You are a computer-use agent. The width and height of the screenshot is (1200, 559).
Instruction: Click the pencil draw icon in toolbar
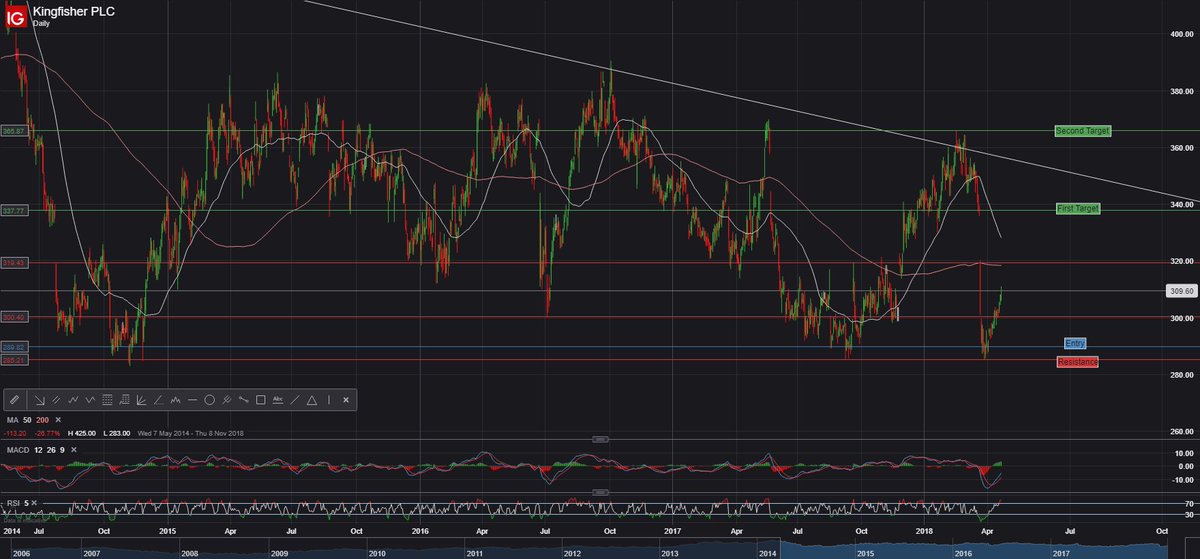tap(14, 400)
